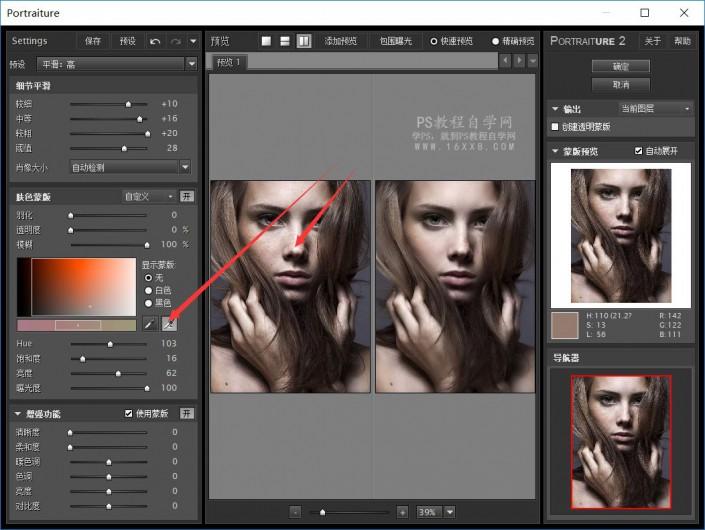Select the 预览 1 tab
Screen dimensions: 705x530
(x=229, y=62)
